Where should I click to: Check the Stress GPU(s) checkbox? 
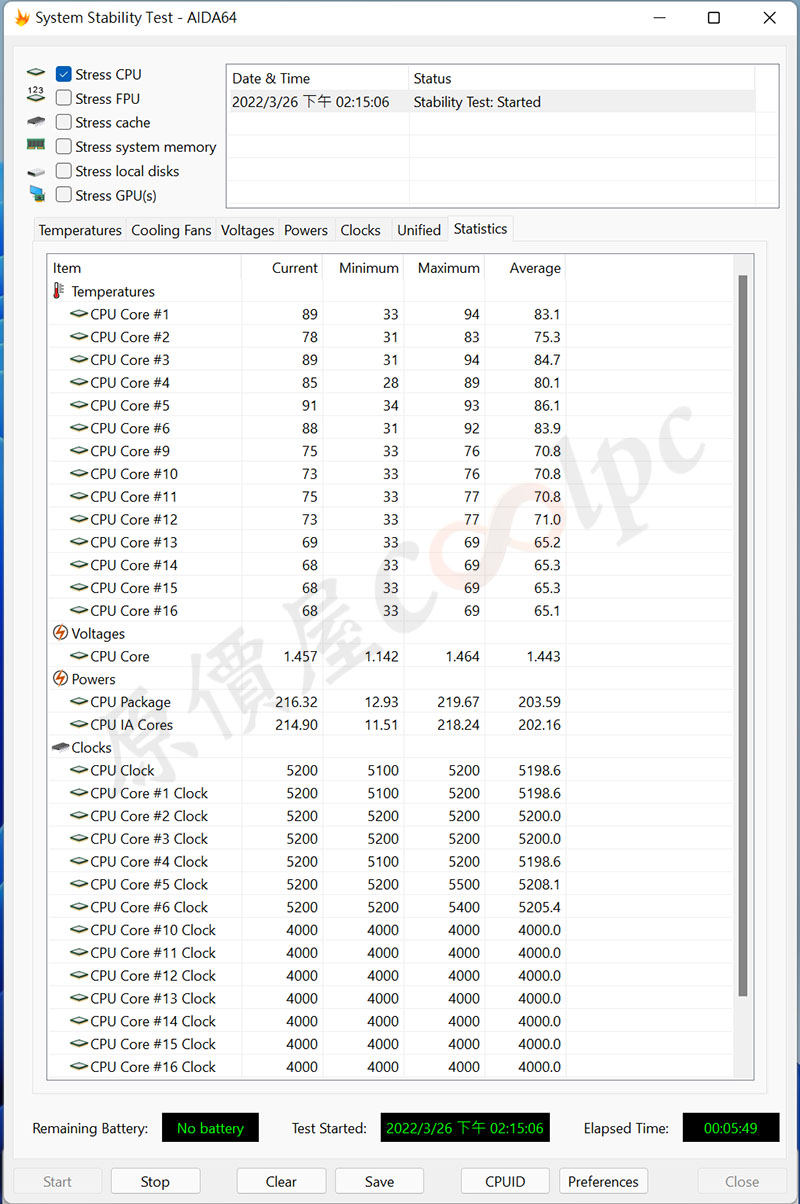click(63, 195)
